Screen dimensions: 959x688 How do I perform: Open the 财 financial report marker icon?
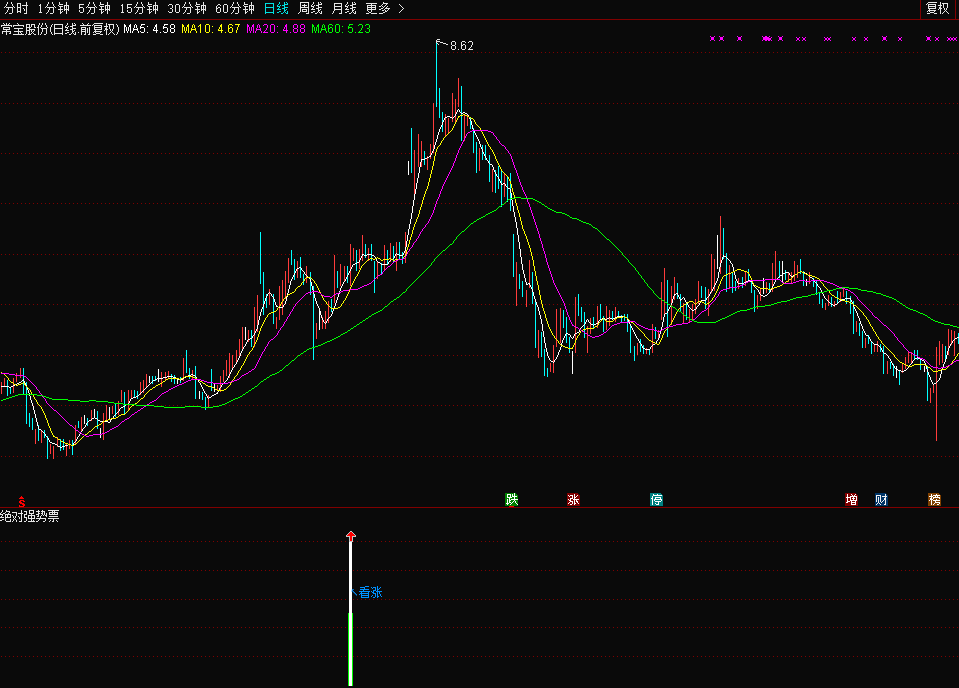coord(880,499)
